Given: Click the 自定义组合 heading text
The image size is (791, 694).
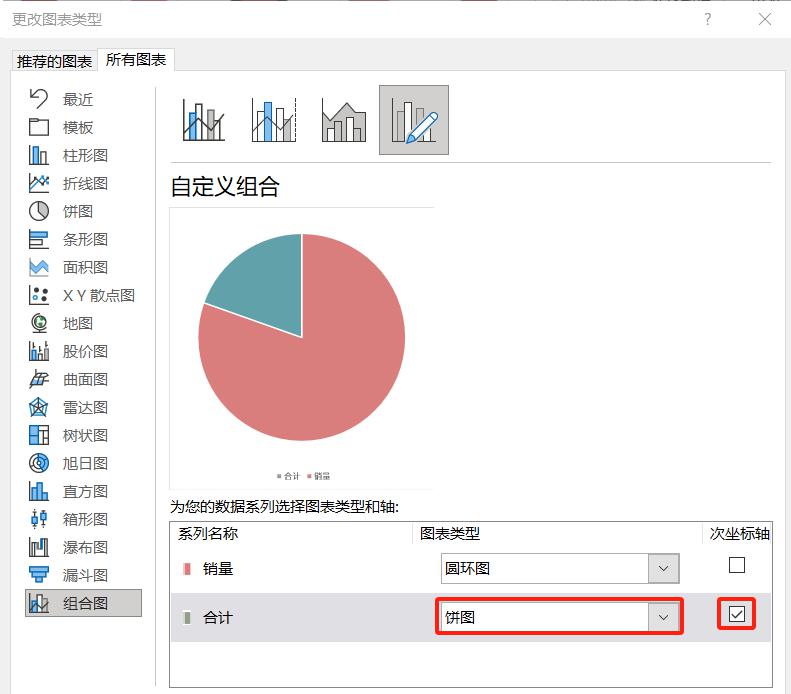Looking at the screenshot, I should [x=225, y=186].
